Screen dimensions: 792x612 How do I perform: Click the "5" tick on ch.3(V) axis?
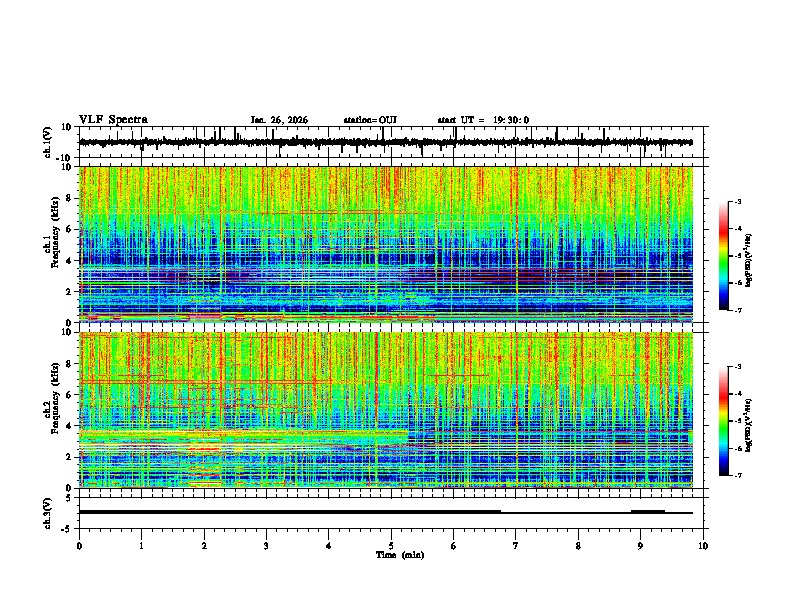tap(69, 498)
